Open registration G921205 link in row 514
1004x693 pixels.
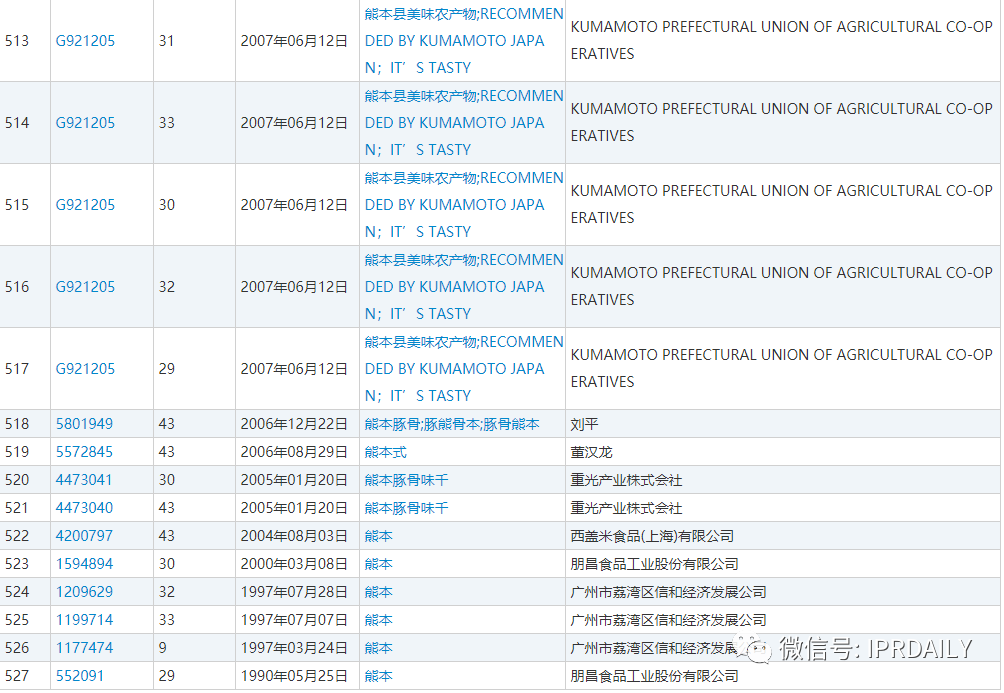(85, 123)
